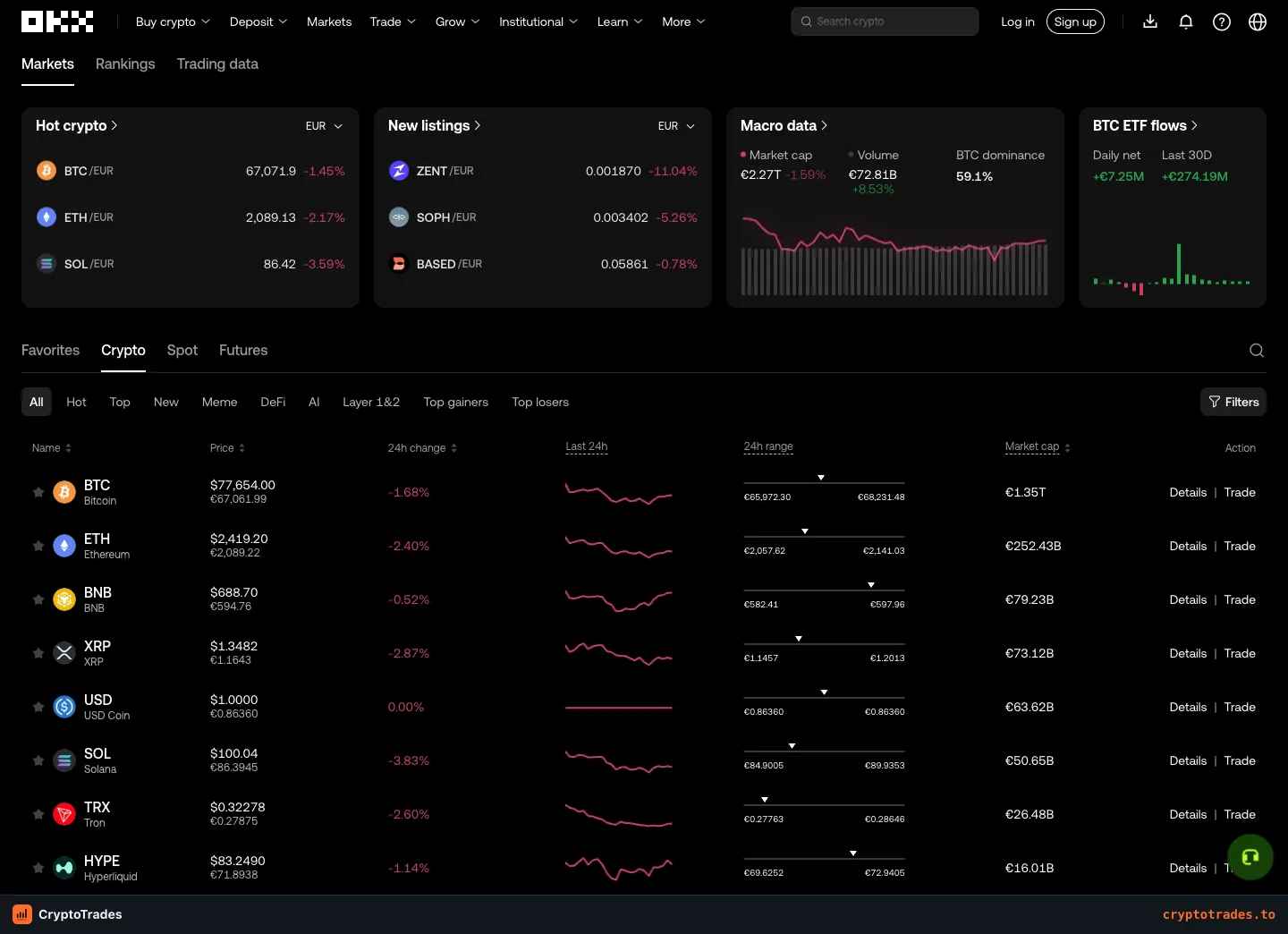This screenshot has width=1288, height=934.
Task: Click the XRP coin icon in table
Action: [64, 653]
